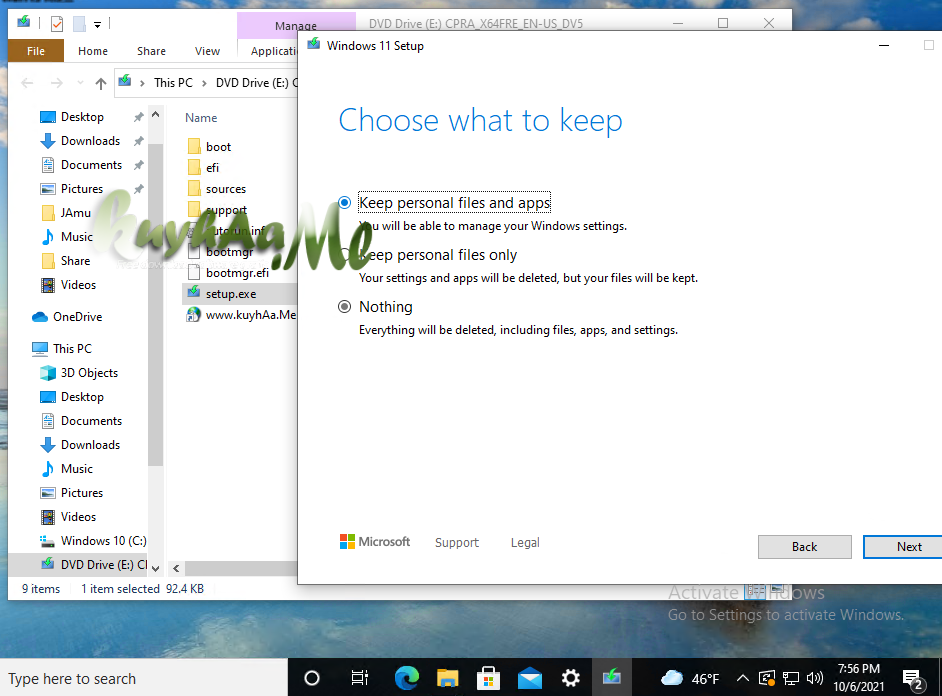Open the Application Tools tab
The width and height of the screenshot is (942, 696).
(274, 51)
